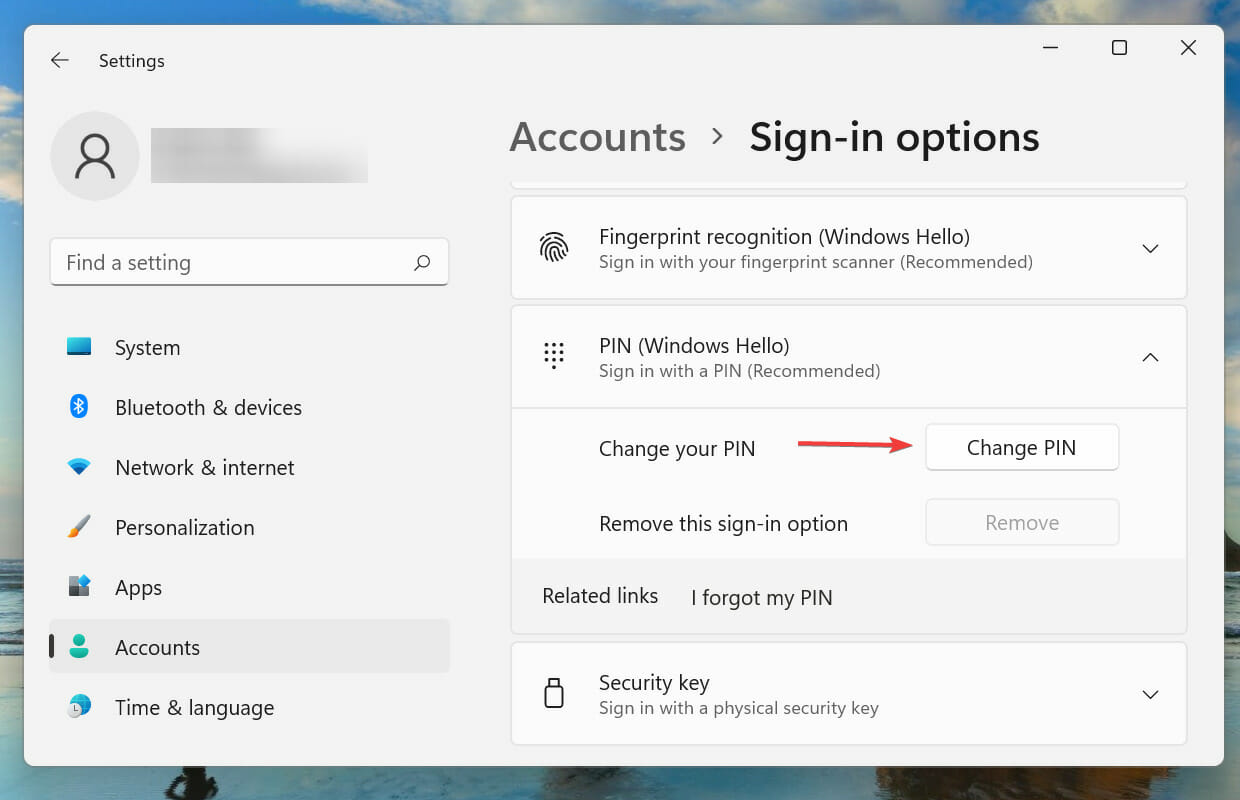Click the Bluetooth icon in sidebar

coord(79,407)
